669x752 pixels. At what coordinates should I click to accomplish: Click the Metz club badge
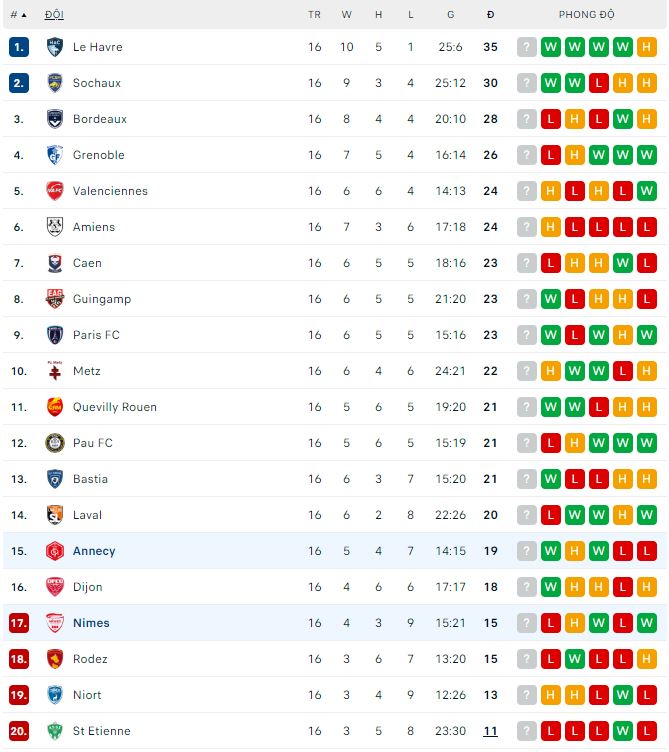(x=55, y=371)
